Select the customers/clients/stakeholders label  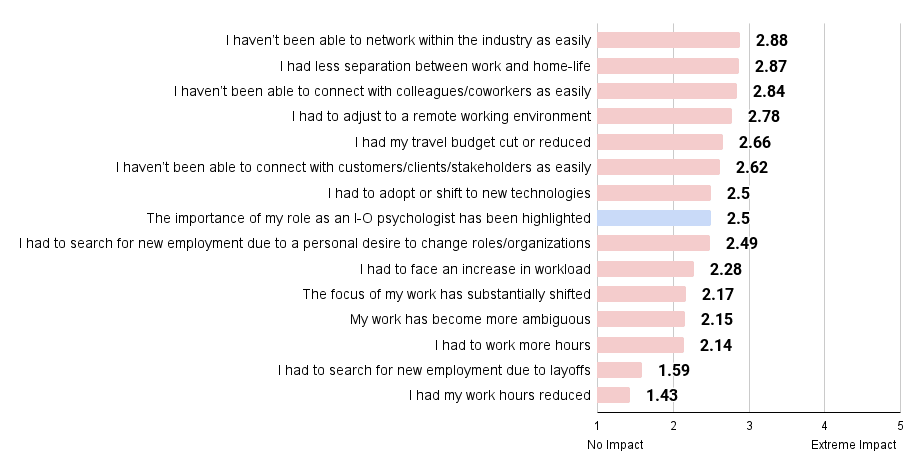(353, 167)
